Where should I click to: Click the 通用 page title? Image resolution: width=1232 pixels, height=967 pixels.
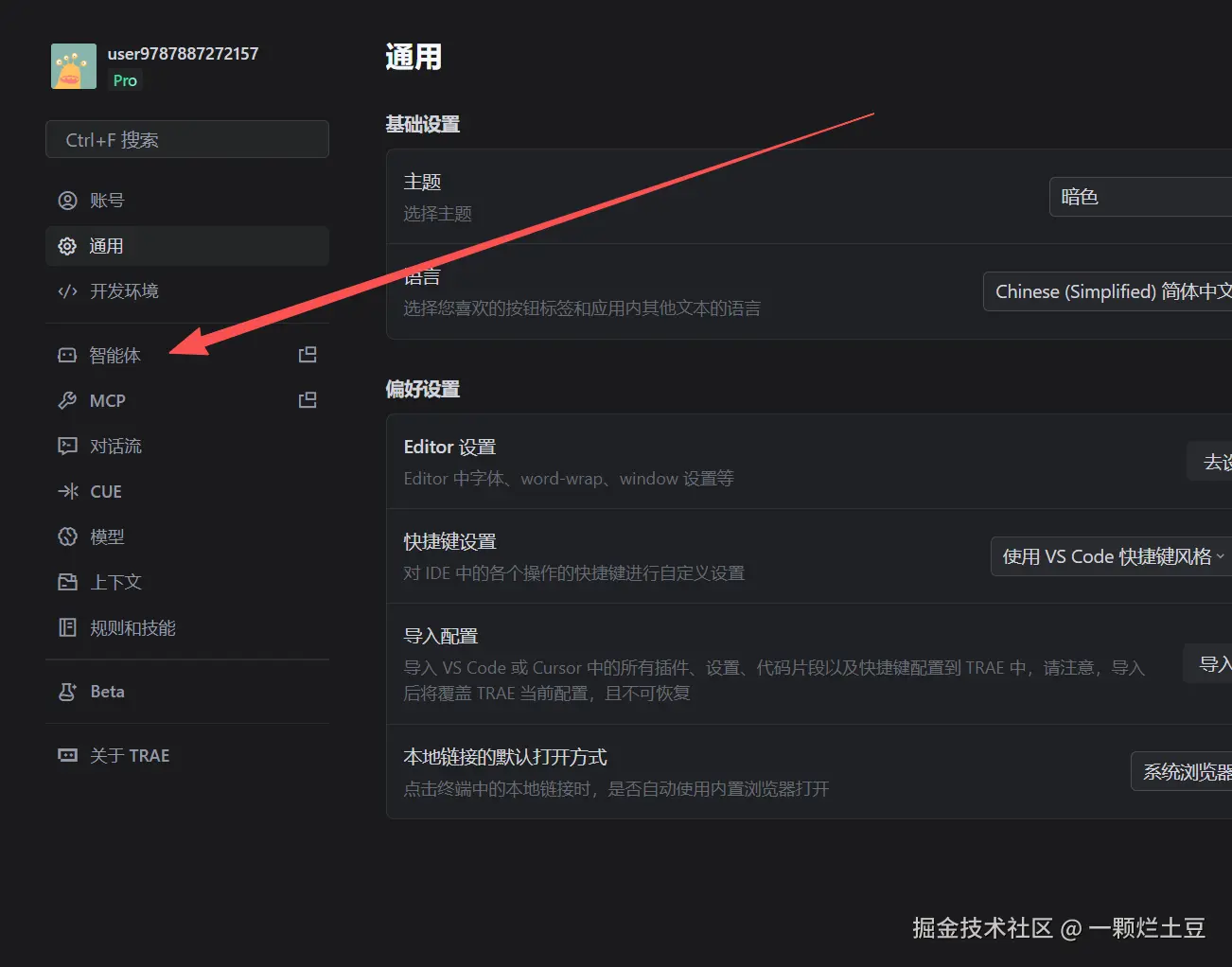pyautogui.click(x=414, y=57)
